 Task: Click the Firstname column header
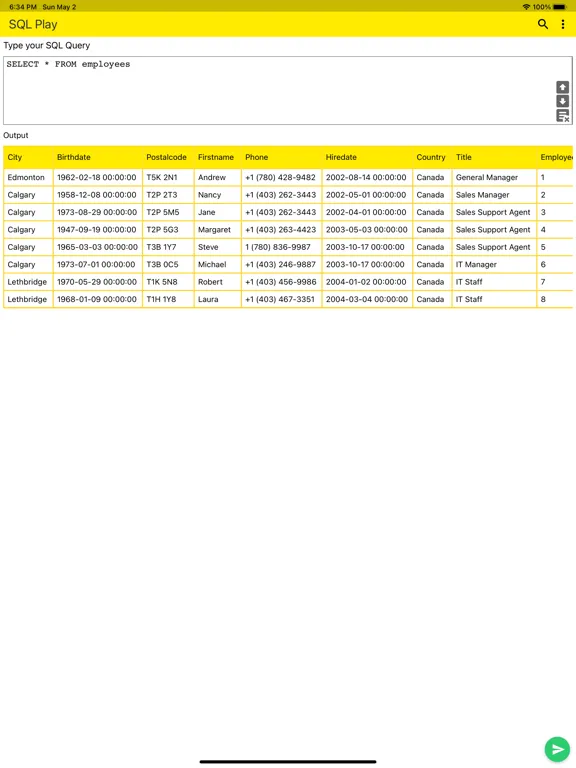click(x=217, y=157)
